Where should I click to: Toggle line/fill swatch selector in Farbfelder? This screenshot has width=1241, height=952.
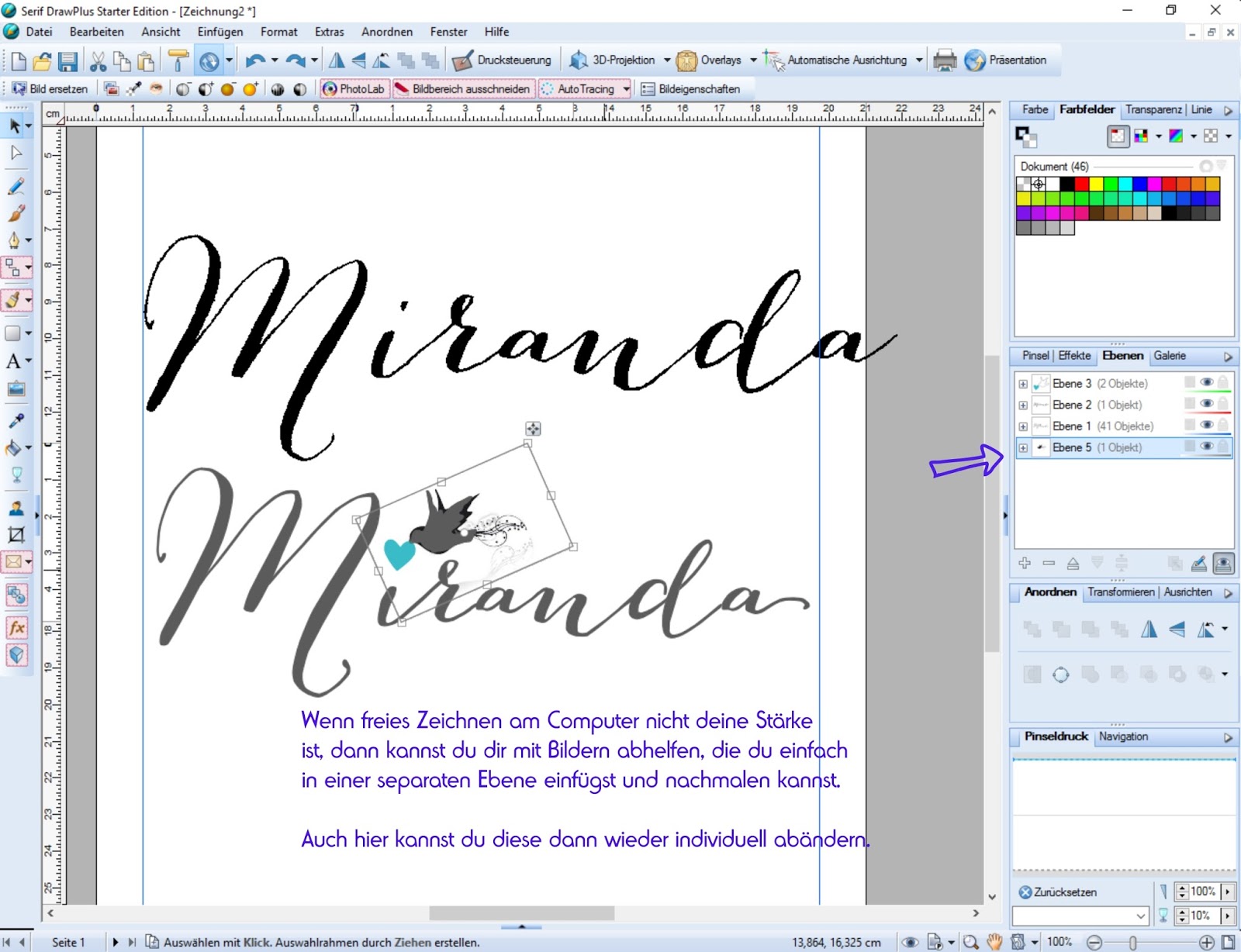(x=1026, y=136)
